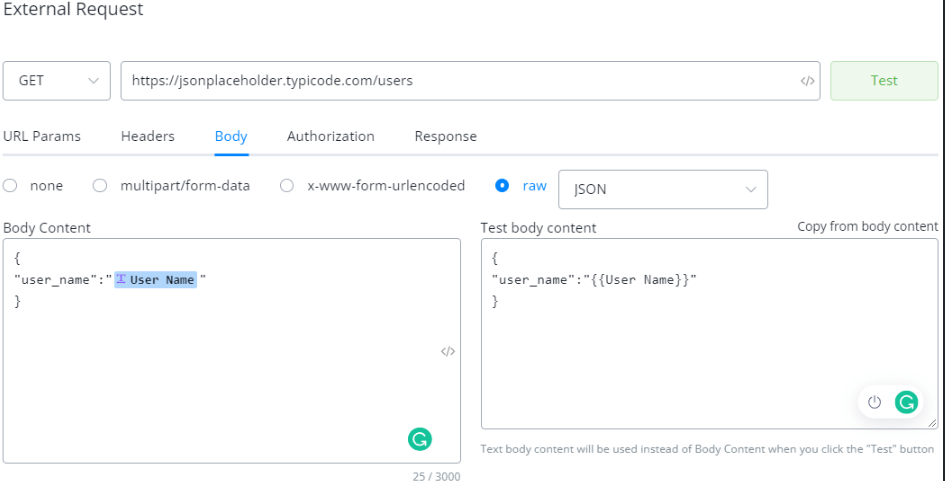Image resolution: width=945 pixels, height=481 pixels.
Task: Select multipart/form-data radio option
Action: 100,186
